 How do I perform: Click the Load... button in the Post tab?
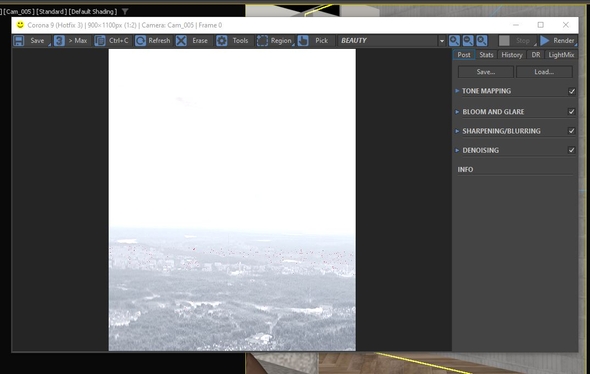(544, 72)
